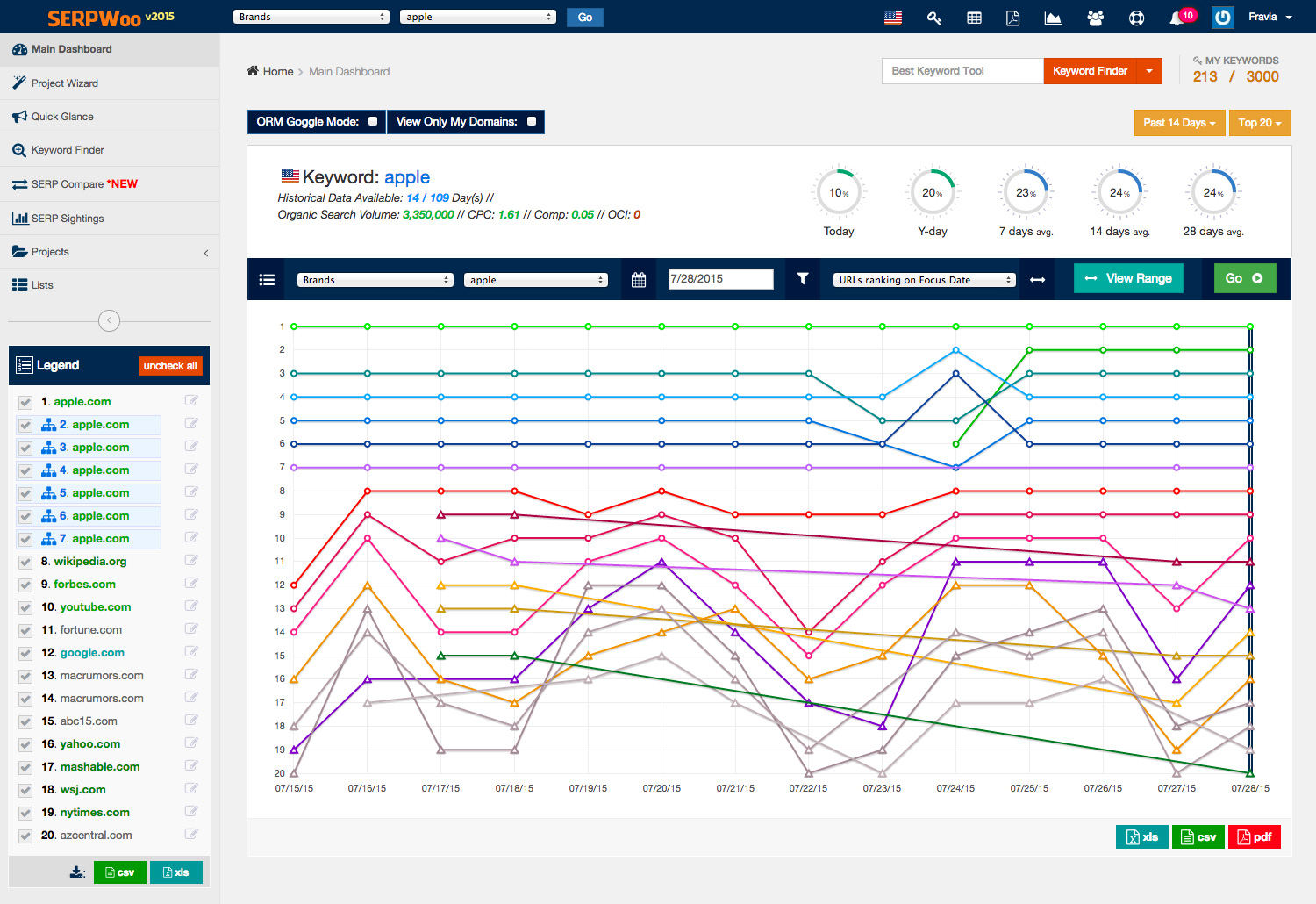1316x904 pixels.
Task: Click the top bar blue Go button
Action: click(585, 17)
